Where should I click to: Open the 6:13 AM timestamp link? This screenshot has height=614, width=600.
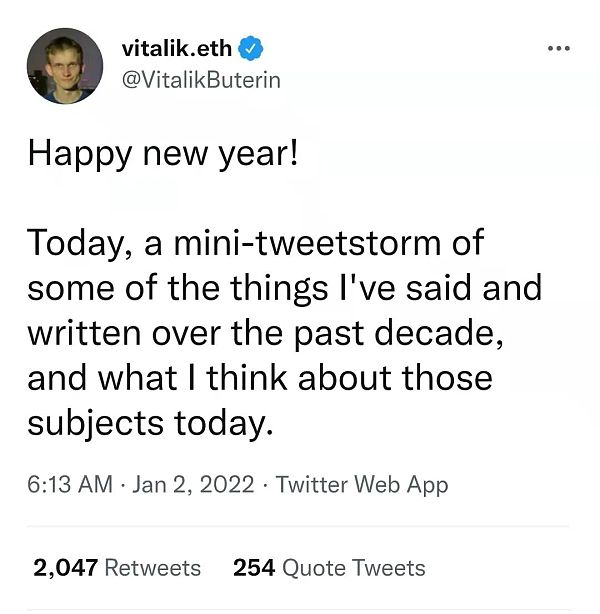coord(69,485)
